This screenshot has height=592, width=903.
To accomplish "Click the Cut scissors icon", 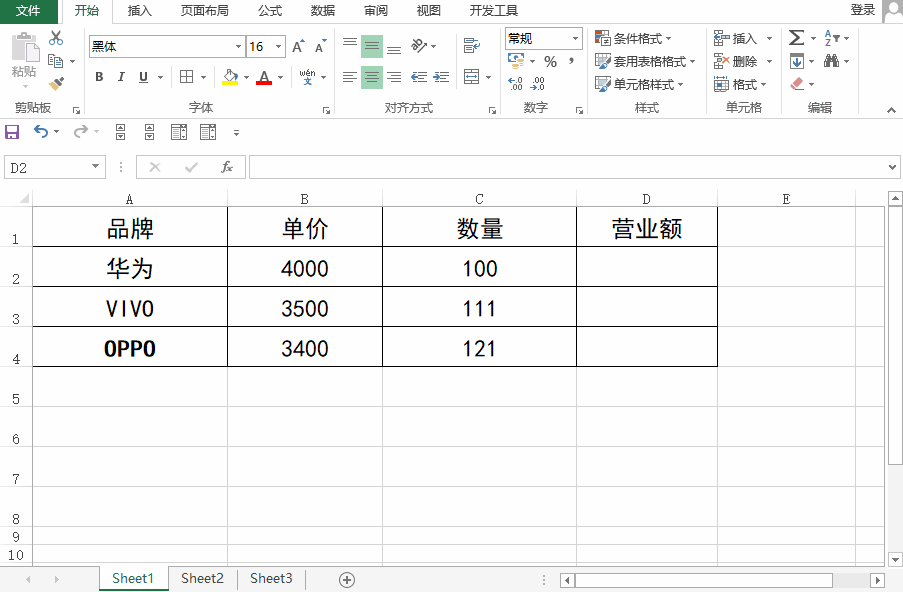I will (56, 38).
